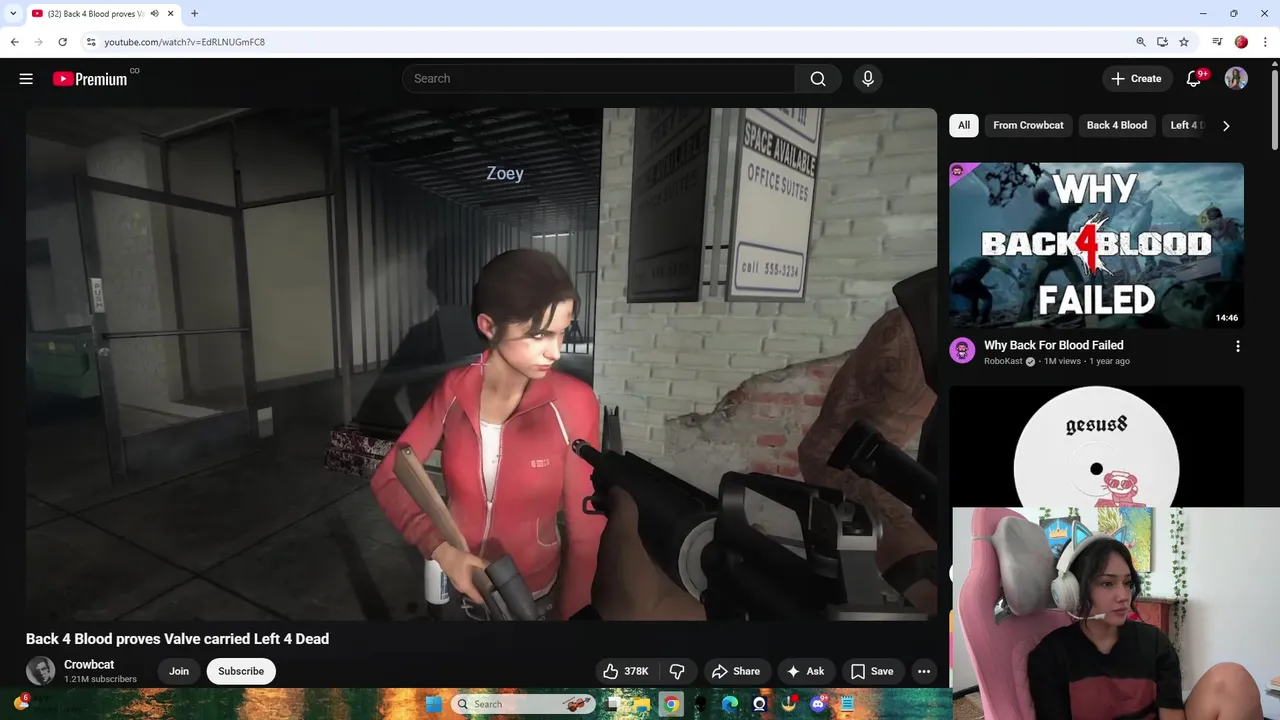
Task: Open Microsoft Edge from taskbar
Action: [x=730, y=704]
